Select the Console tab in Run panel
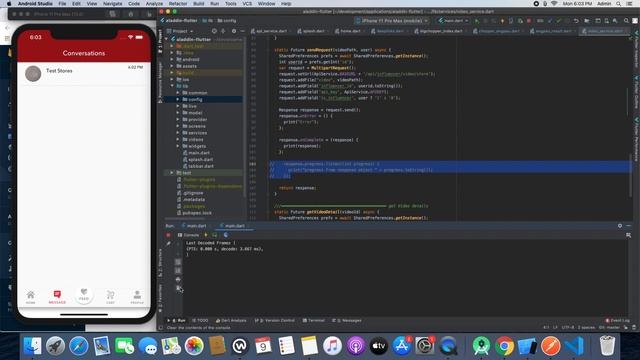Viewport: 640px width, 360px height. (189, 235)
